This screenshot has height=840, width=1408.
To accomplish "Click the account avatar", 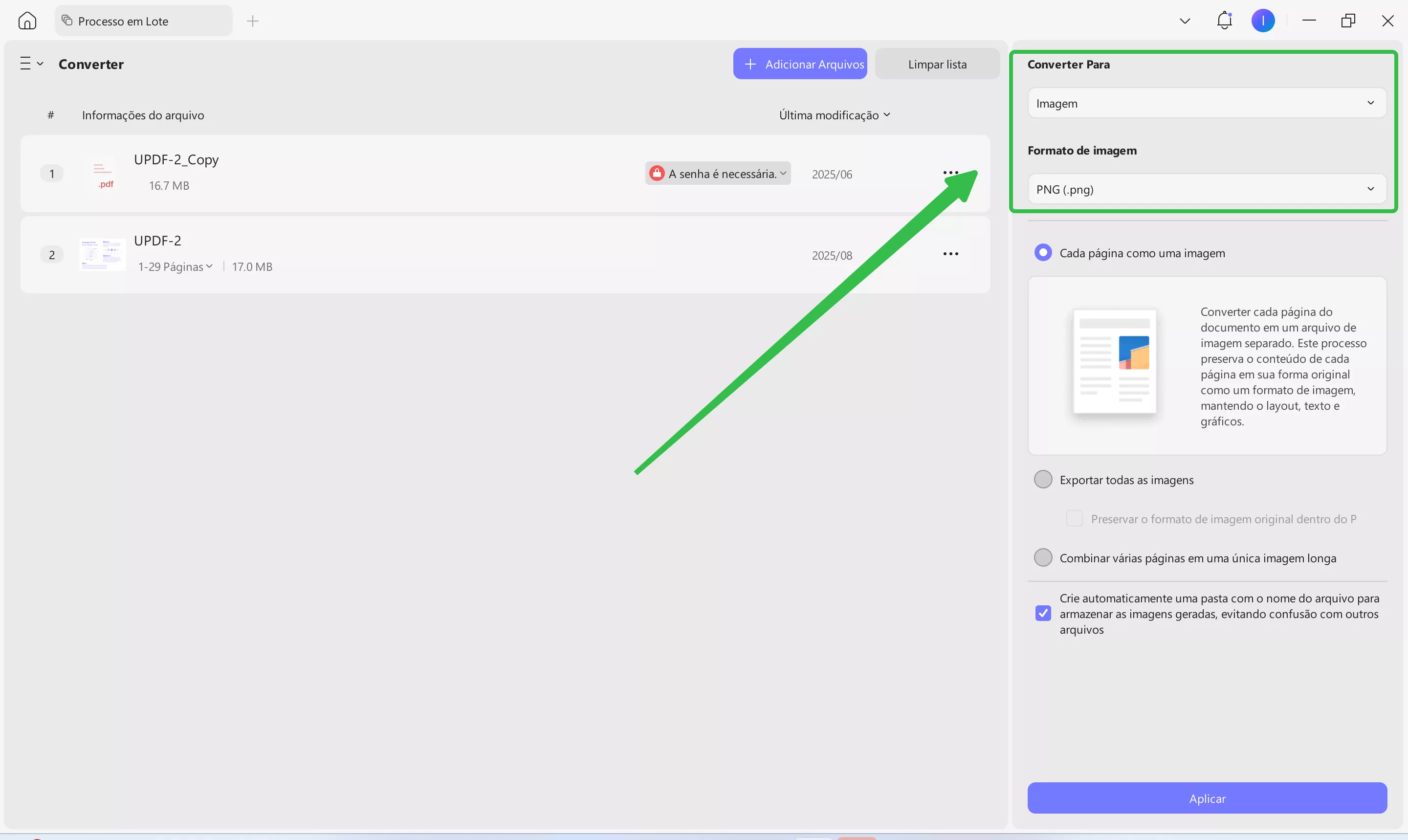I will tap(1263, 21).
